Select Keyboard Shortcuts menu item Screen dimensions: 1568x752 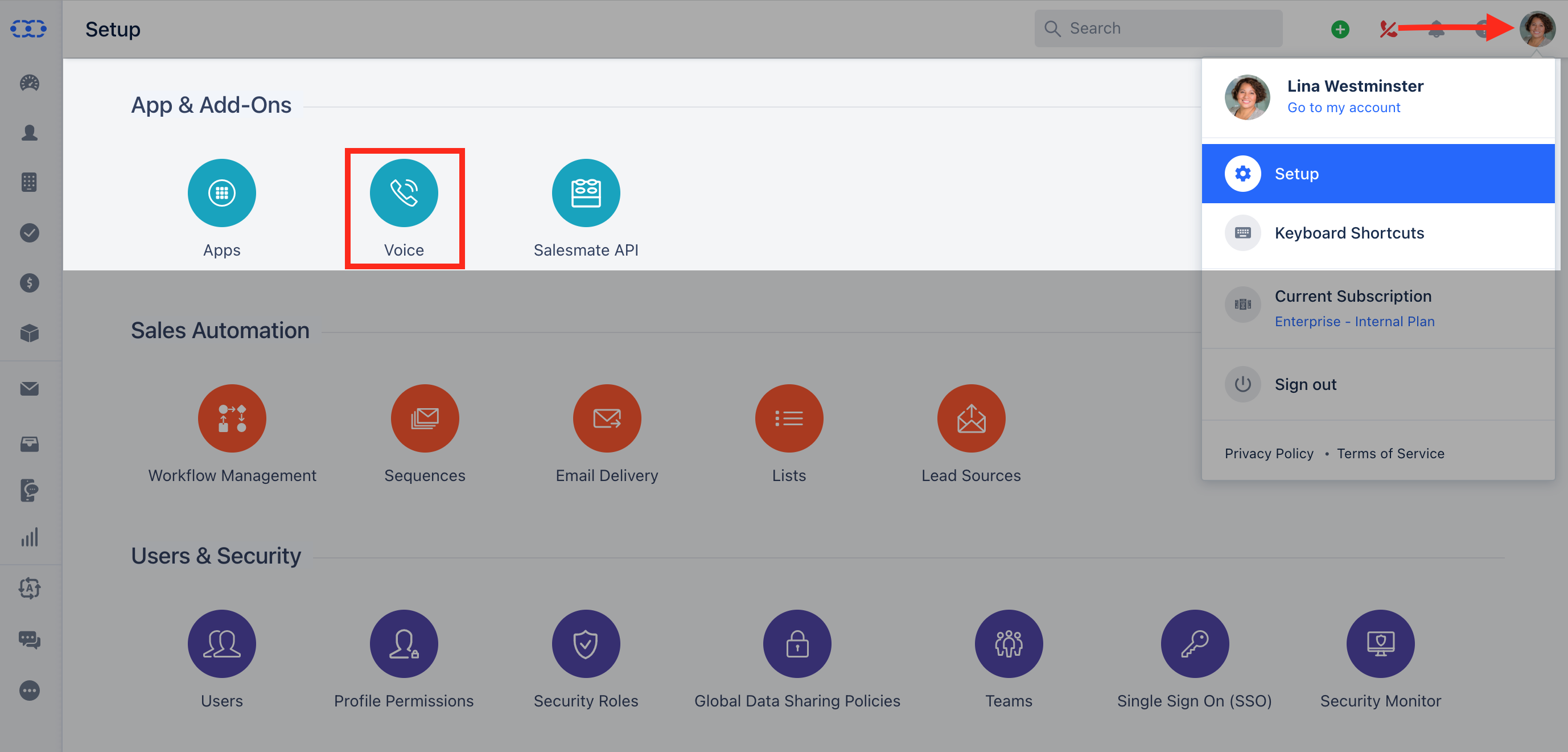[x=1377, y=233]
